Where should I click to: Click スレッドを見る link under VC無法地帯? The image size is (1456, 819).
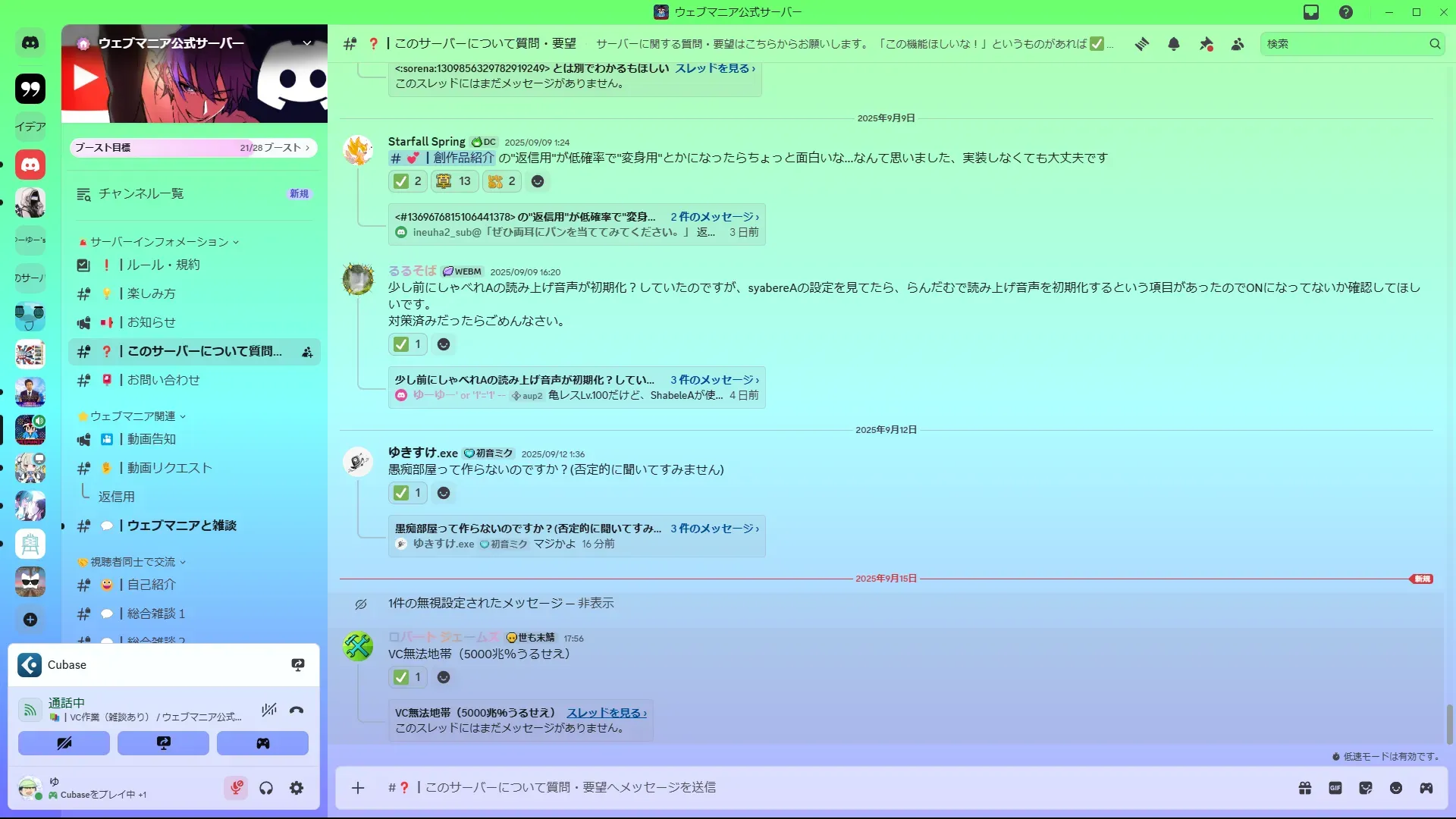606,713
